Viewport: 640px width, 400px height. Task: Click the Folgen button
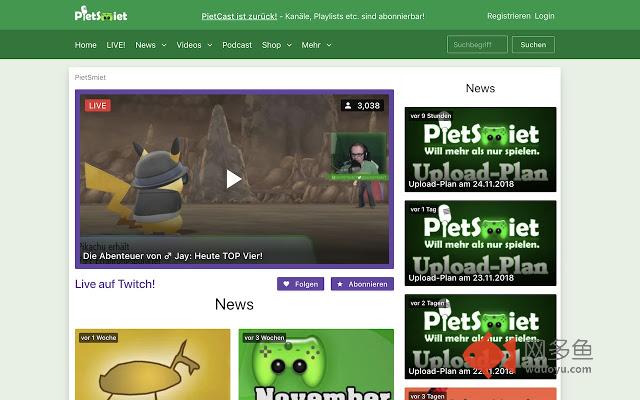coord(300,284)
